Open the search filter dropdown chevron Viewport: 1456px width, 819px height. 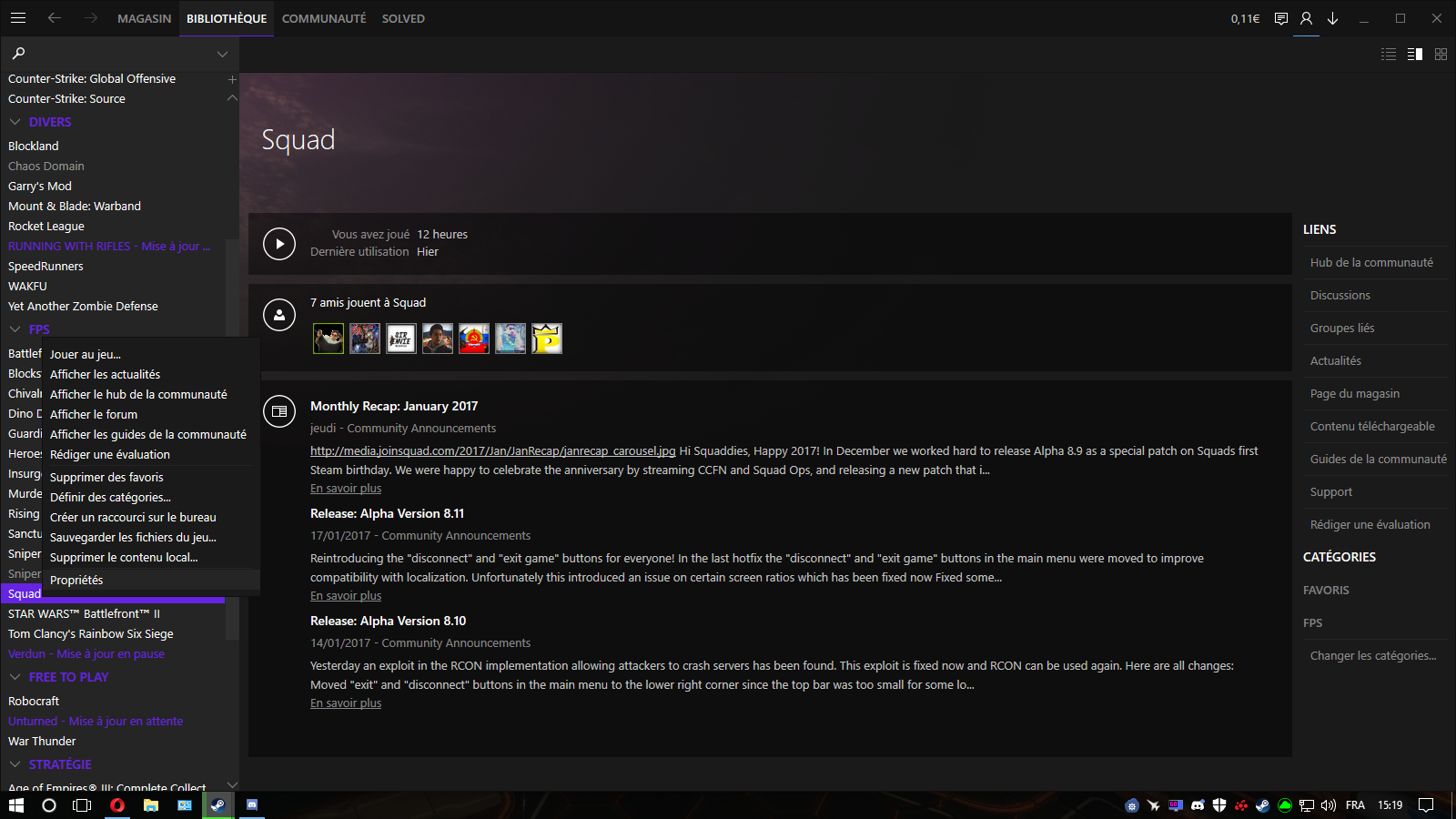(x=222, y=55)
